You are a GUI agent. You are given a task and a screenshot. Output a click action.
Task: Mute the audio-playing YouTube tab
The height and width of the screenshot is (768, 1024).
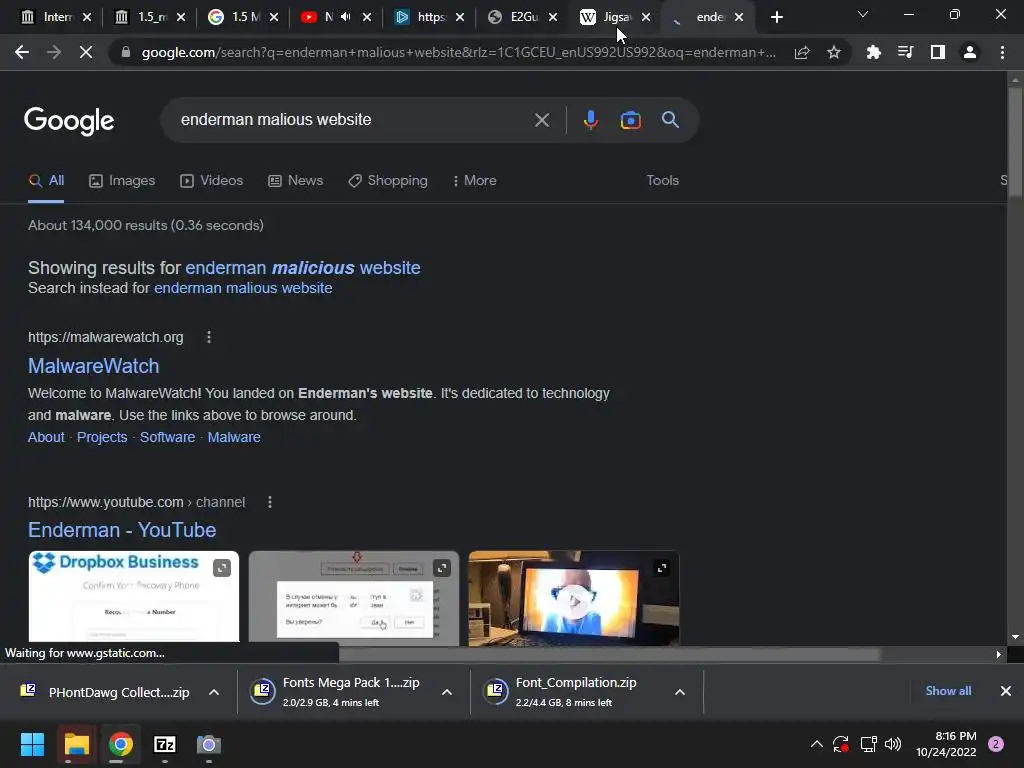click(345, 17)
